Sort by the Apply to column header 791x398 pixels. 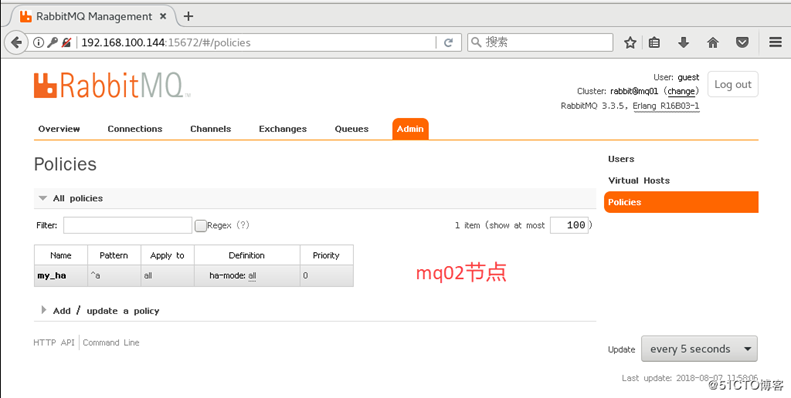click(x=167, y=255)
